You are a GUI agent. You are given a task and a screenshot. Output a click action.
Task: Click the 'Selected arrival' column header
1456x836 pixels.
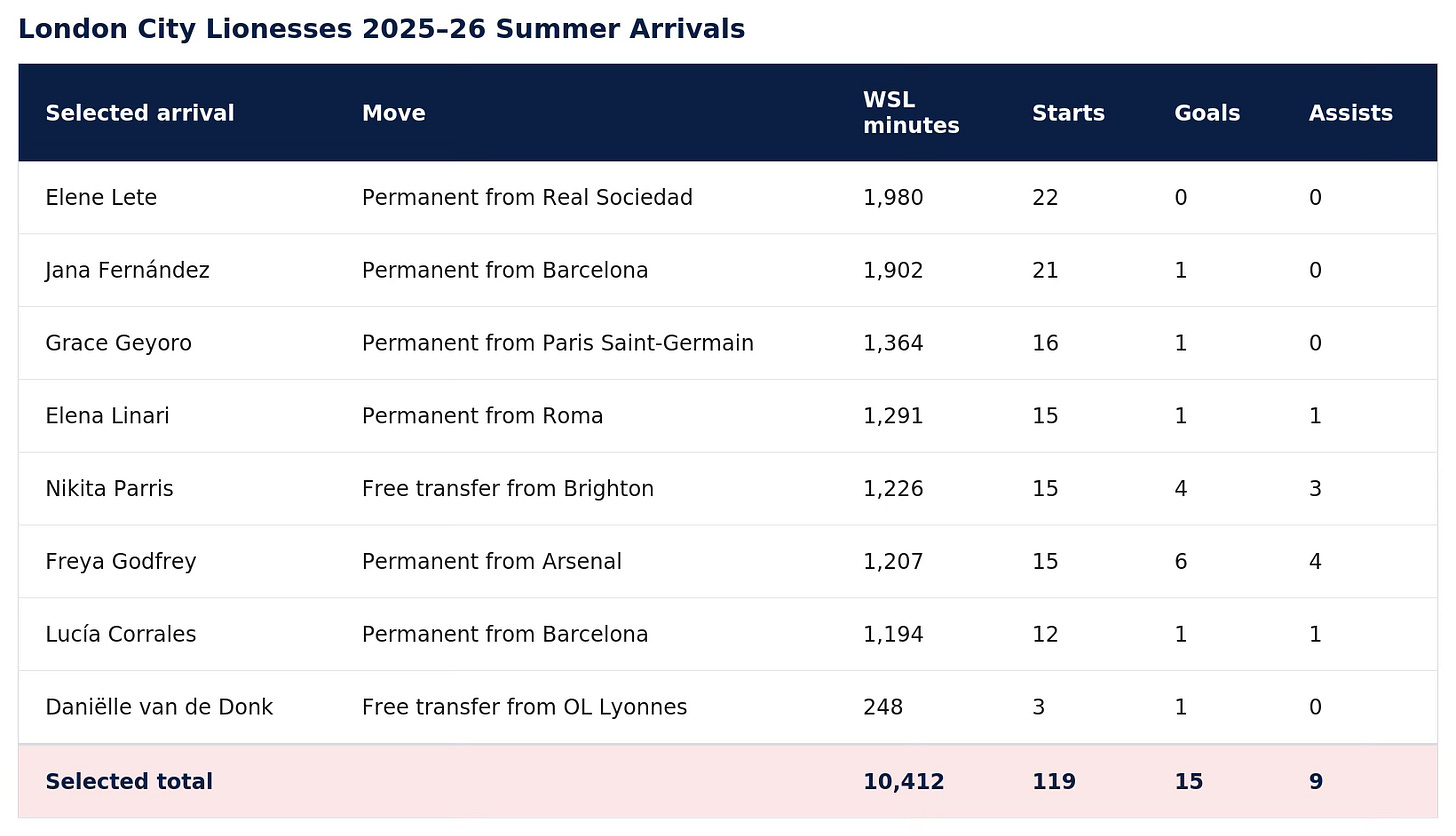click(140, 114)
